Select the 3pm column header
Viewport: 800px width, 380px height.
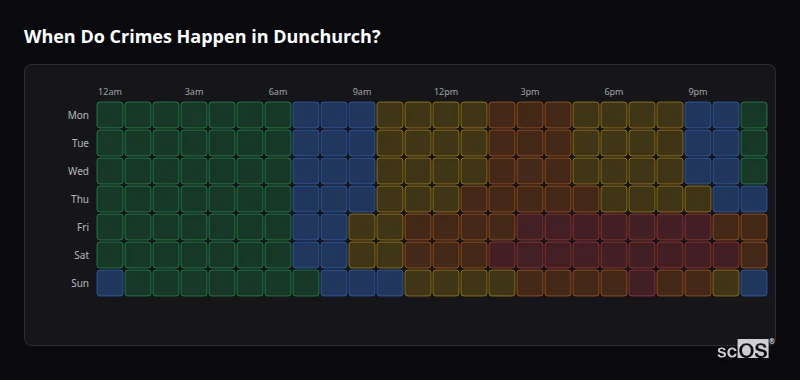[530, 92]
